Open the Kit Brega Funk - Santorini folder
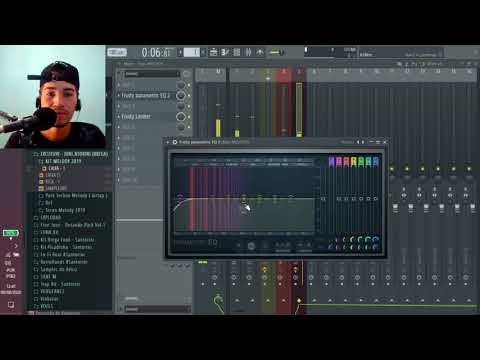 (64, 240)
